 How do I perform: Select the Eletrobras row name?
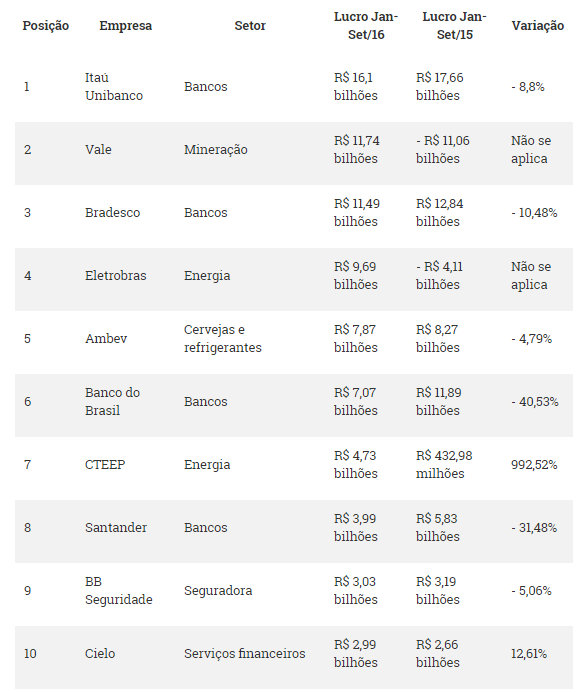(x=115, y=276)
